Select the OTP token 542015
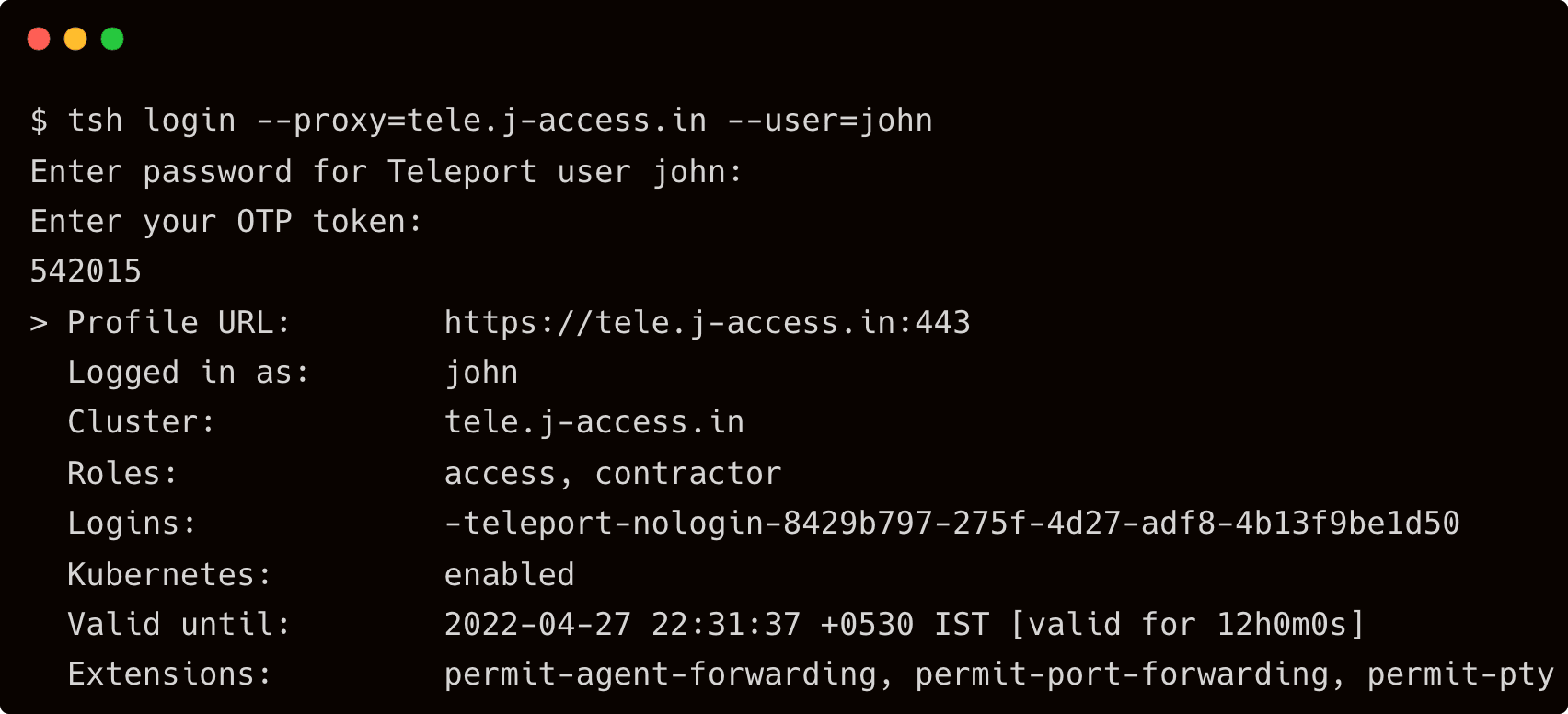The image size is (1568, 714). (x=86, y=271)
